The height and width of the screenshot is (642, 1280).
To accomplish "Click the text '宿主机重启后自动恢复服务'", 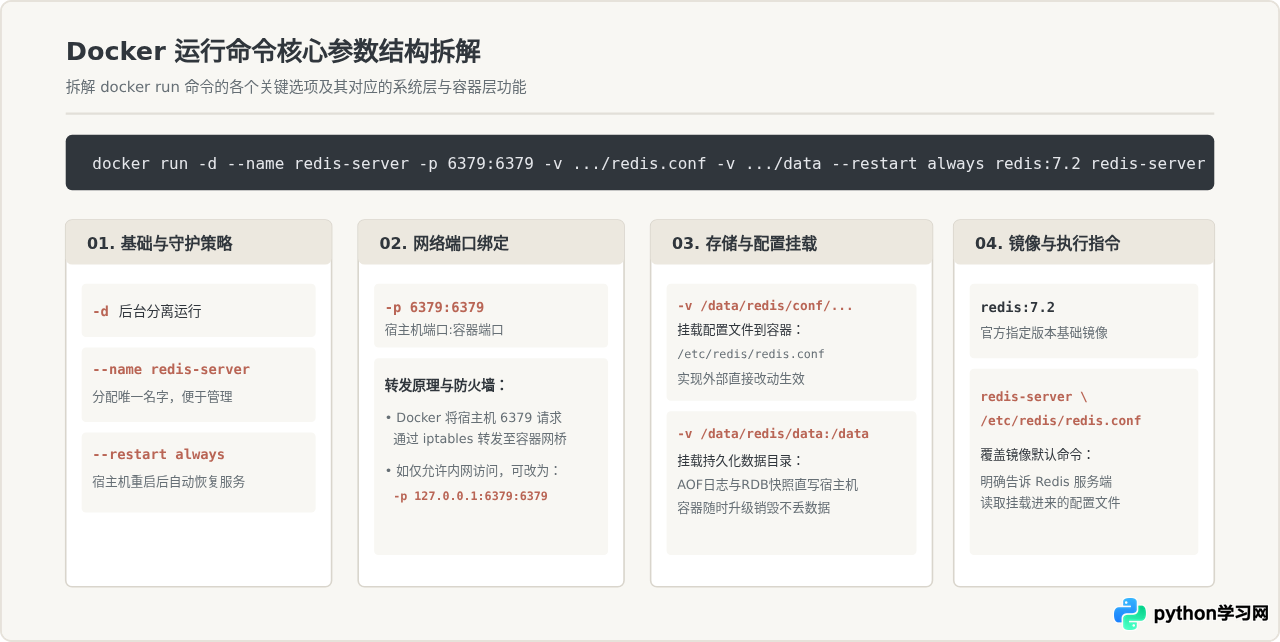I will point(168,481).
